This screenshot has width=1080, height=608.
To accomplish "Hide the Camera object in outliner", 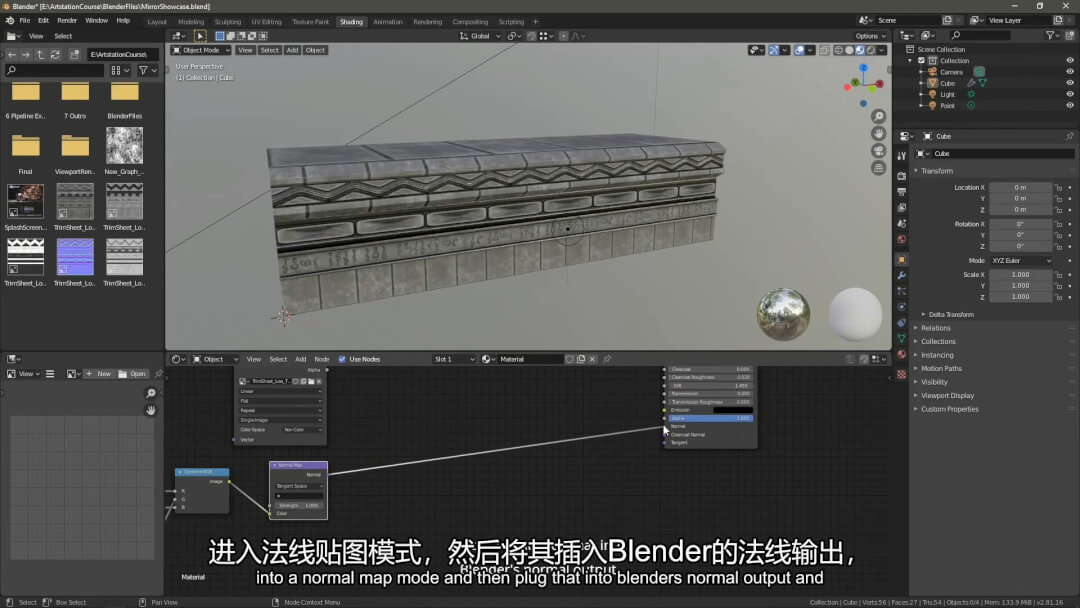I will tap(1070, 72).
